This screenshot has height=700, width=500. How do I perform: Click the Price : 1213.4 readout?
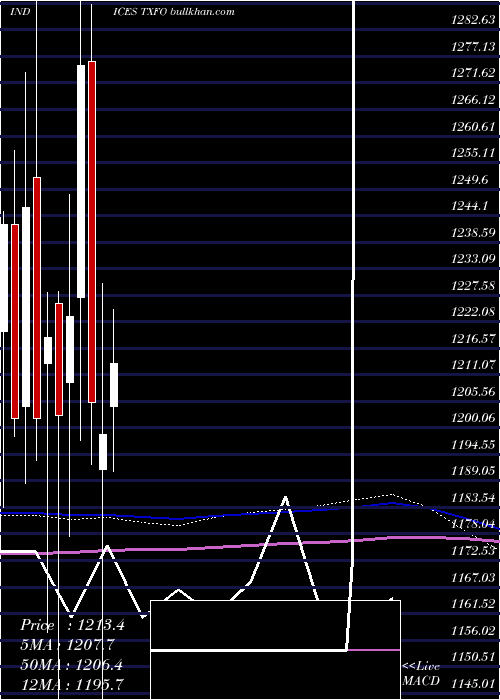(x=72, y=625)
